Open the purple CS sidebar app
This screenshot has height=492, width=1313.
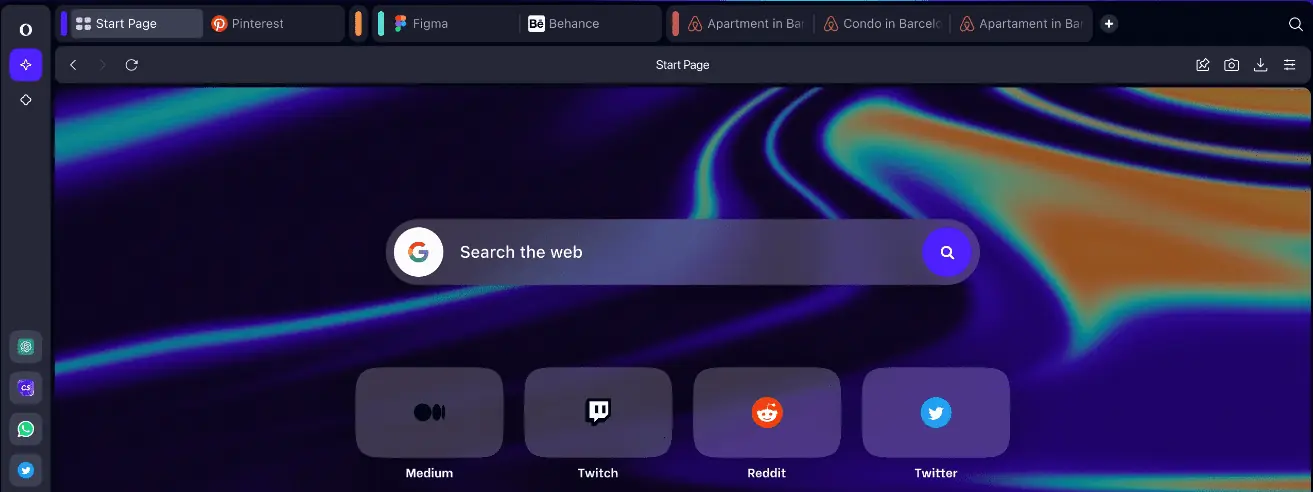pos(26,388)
